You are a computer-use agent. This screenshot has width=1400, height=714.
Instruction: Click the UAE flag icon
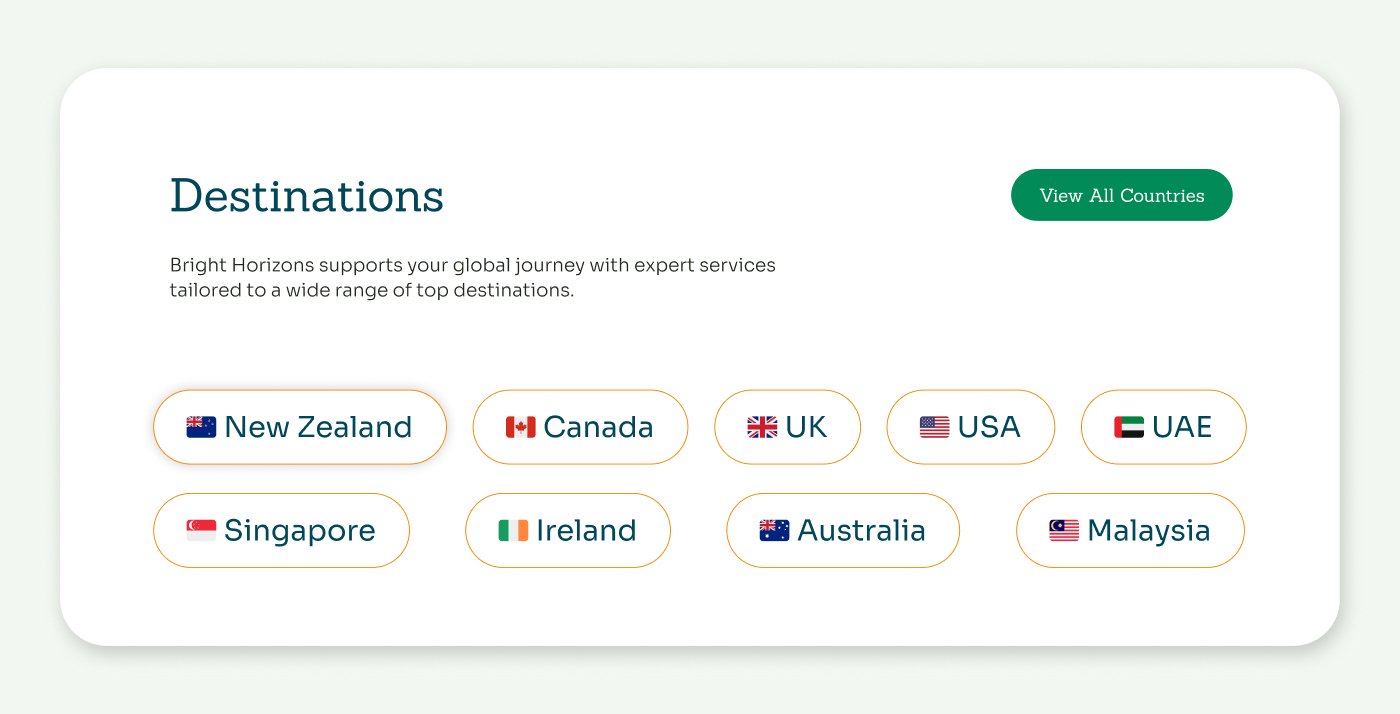pyautogui.click(x=1129, y=427)
